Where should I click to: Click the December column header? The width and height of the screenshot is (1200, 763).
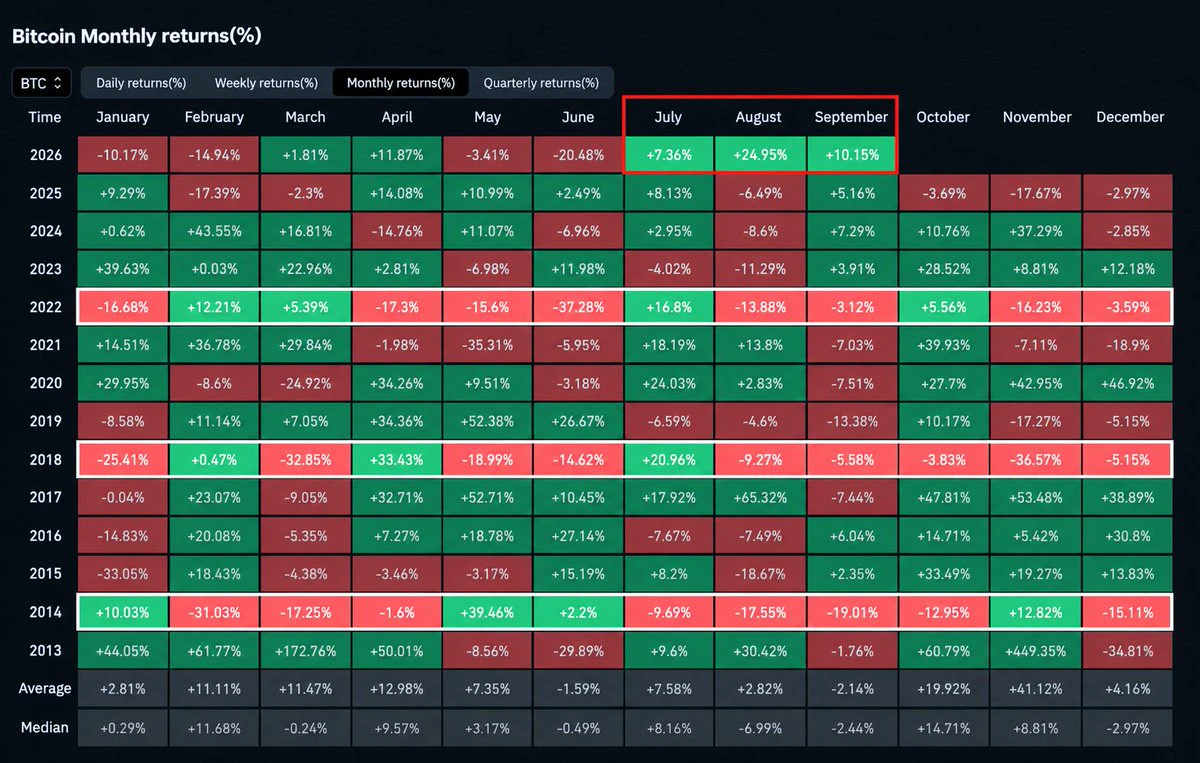point(1130,117)
